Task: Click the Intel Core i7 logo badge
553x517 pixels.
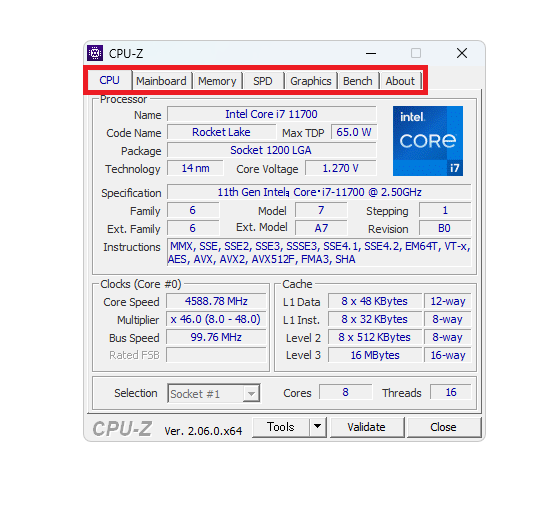Action: point(428,141)
